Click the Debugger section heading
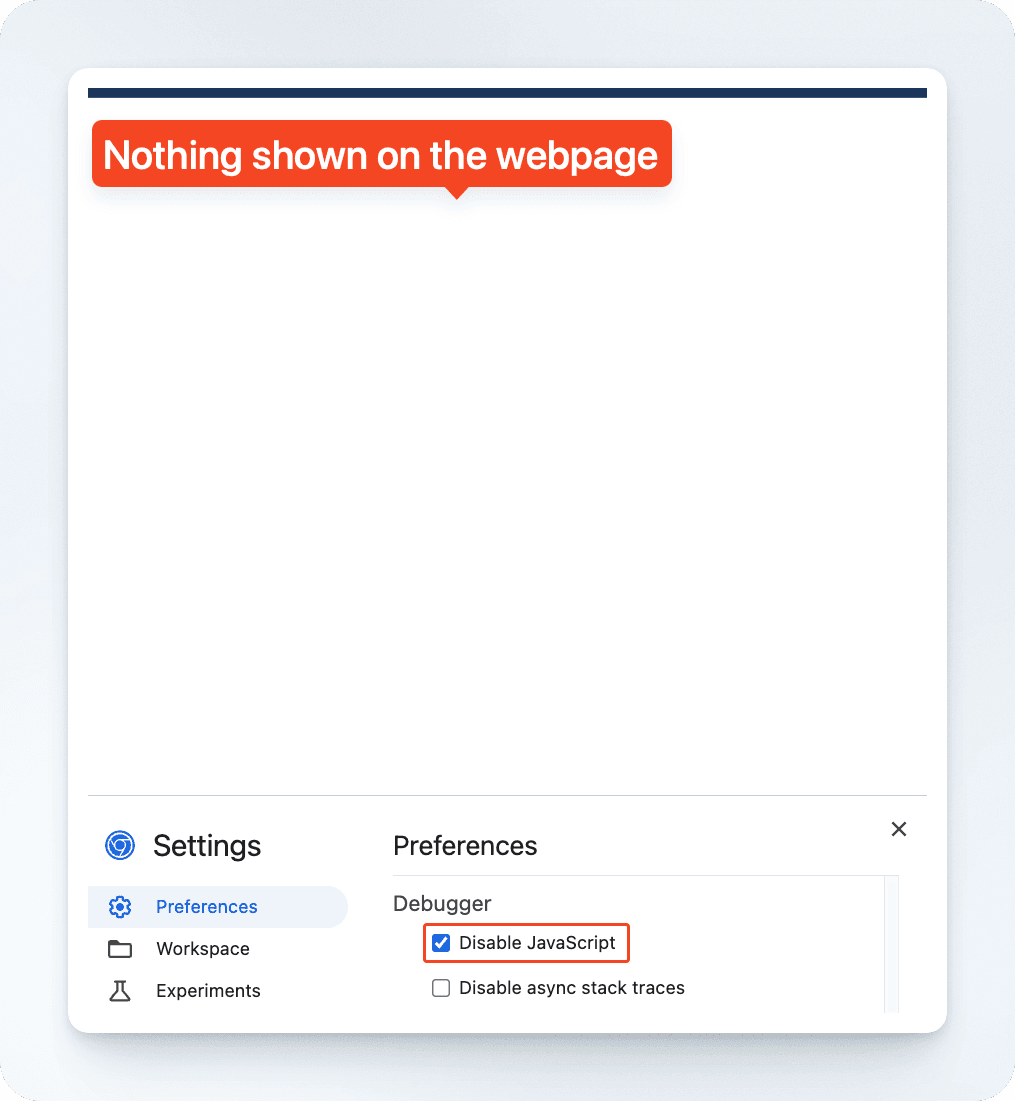Image resolution: width=1015 pixels, height=1101 pixels. click(442, 904)
